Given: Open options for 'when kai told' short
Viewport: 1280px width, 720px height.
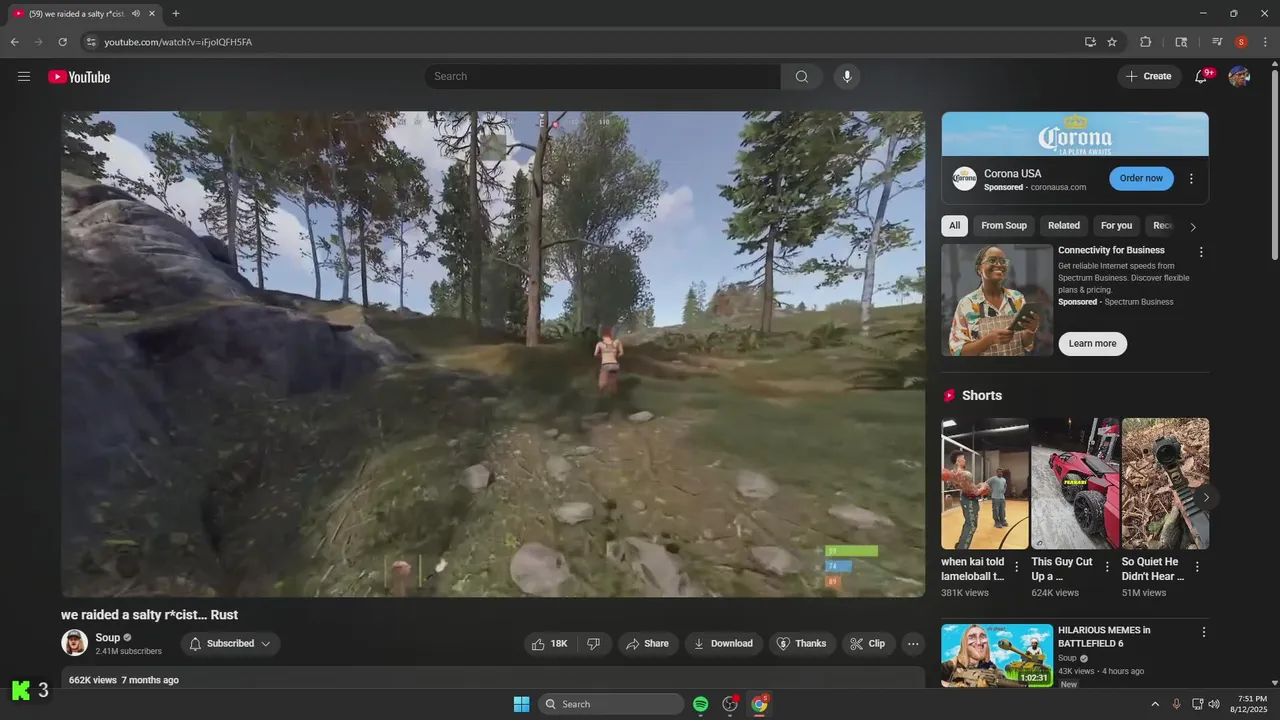Looking at the screenshot, I should click(x=1017, y=567).
